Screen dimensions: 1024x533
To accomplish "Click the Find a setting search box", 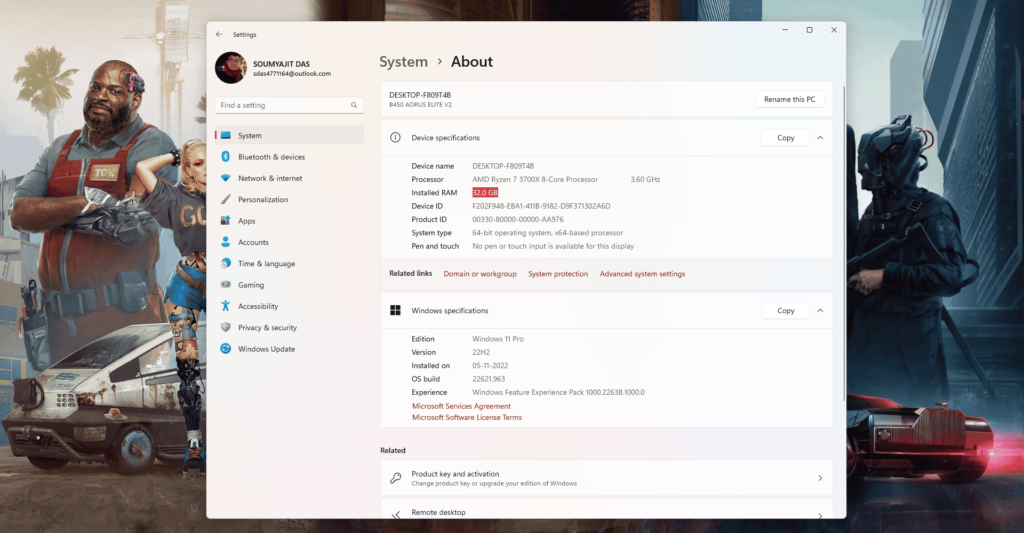I will 289,105.
